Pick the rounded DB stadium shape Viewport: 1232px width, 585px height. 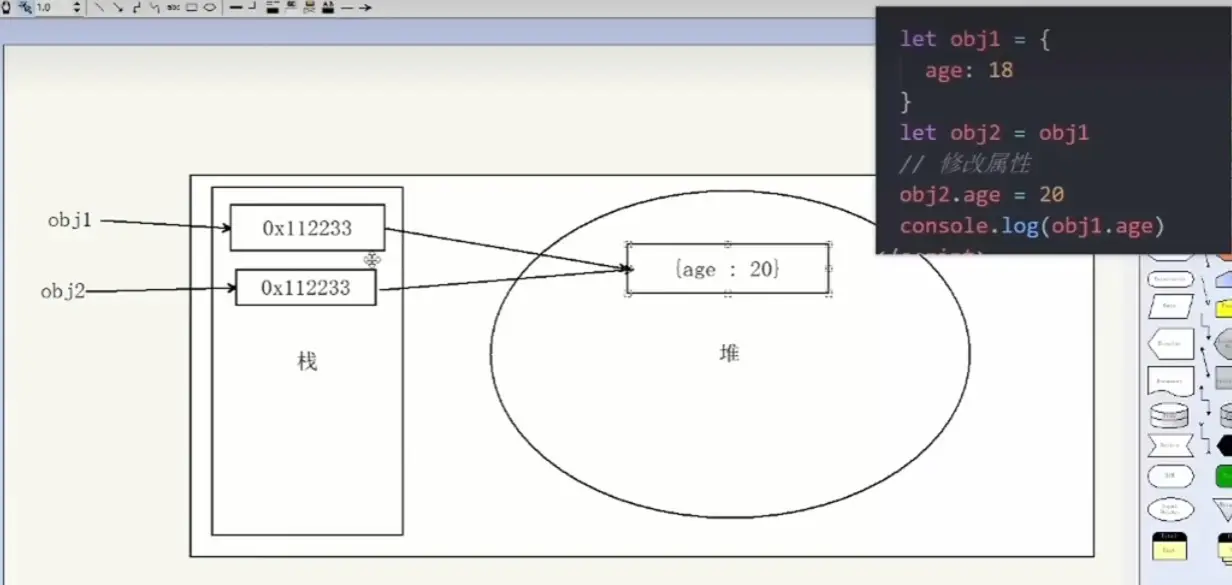[x=1170, y=476]
